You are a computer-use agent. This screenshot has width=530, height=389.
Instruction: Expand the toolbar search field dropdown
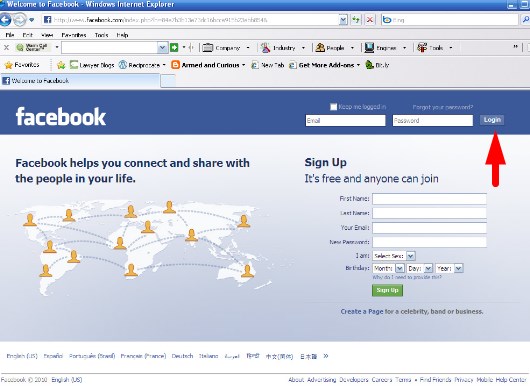[x=162, y=48]
